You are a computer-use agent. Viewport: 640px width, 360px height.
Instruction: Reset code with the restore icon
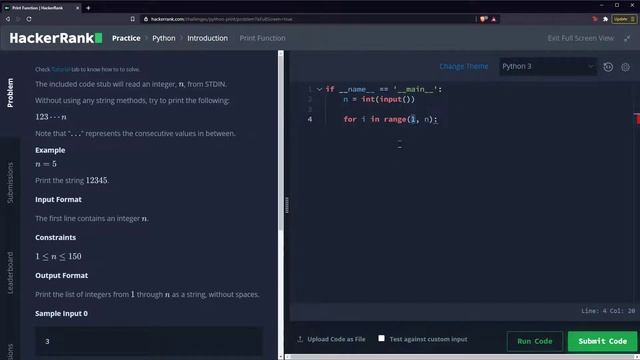[x=608, y=67]
